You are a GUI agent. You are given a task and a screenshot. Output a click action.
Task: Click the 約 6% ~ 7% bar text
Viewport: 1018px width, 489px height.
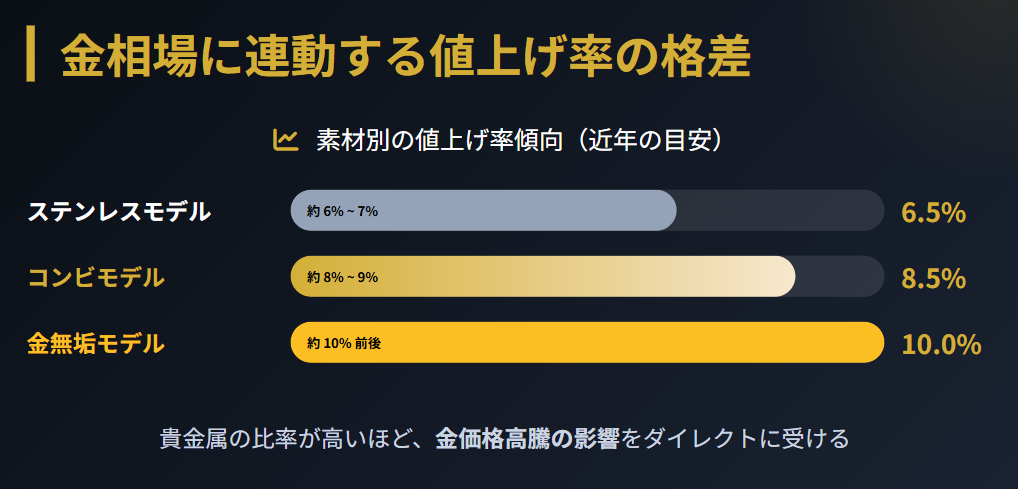click(x=342, y=211)
